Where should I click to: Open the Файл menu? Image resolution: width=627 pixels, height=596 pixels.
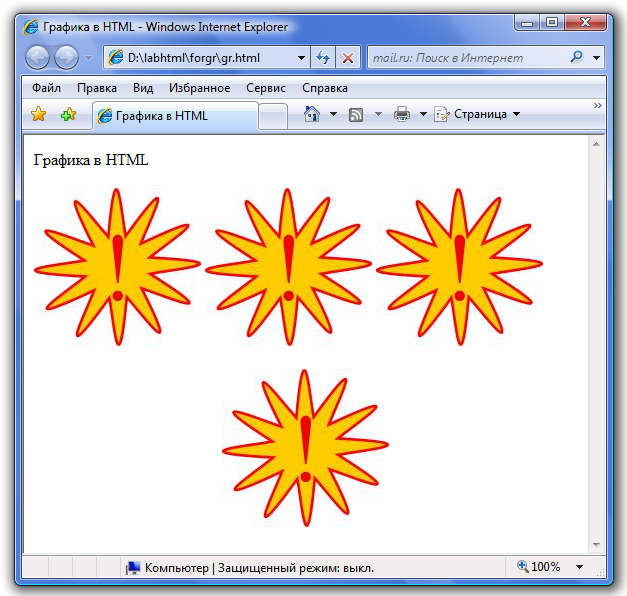tap(46, 88)
